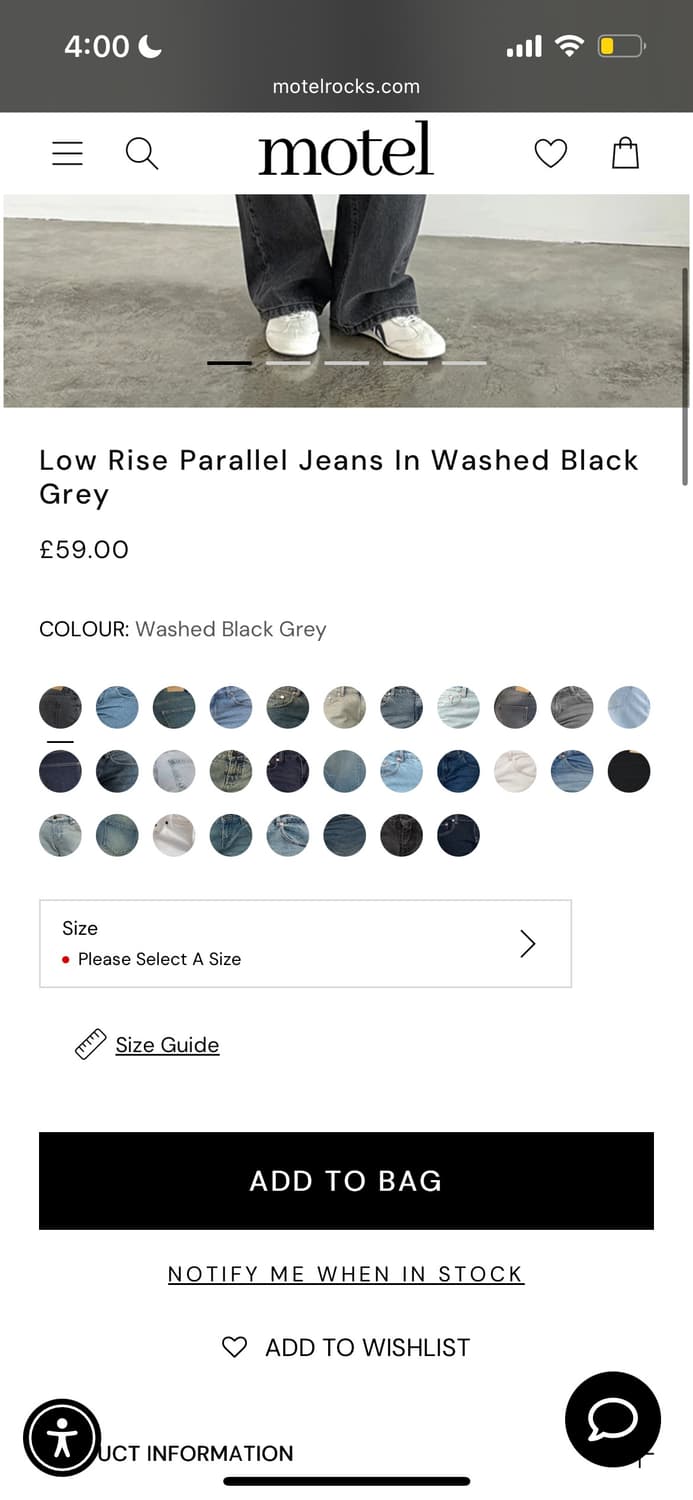The image size is (693, 1500).
Task: View the shopping bag
Action: (x=625, y=153)
